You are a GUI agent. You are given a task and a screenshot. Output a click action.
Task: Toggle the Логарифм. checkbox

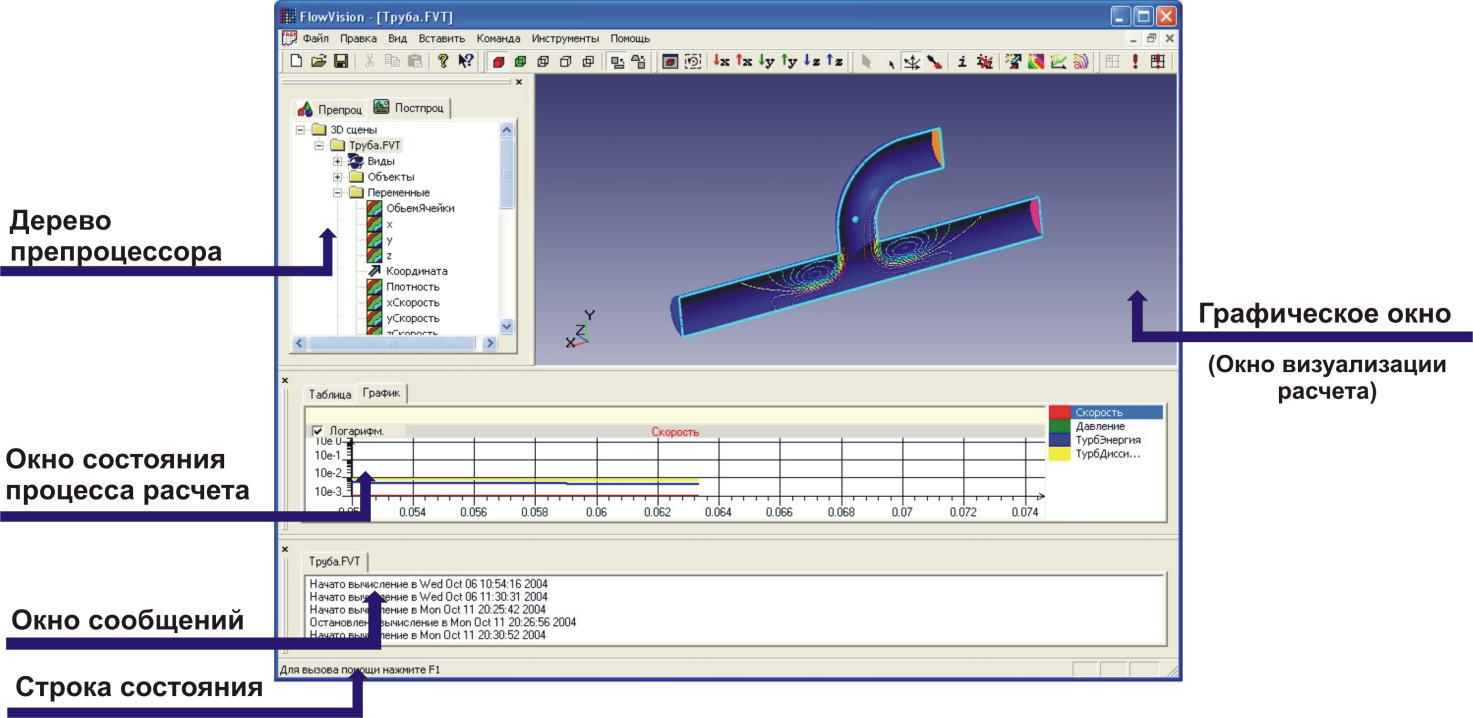click(318, 431)
